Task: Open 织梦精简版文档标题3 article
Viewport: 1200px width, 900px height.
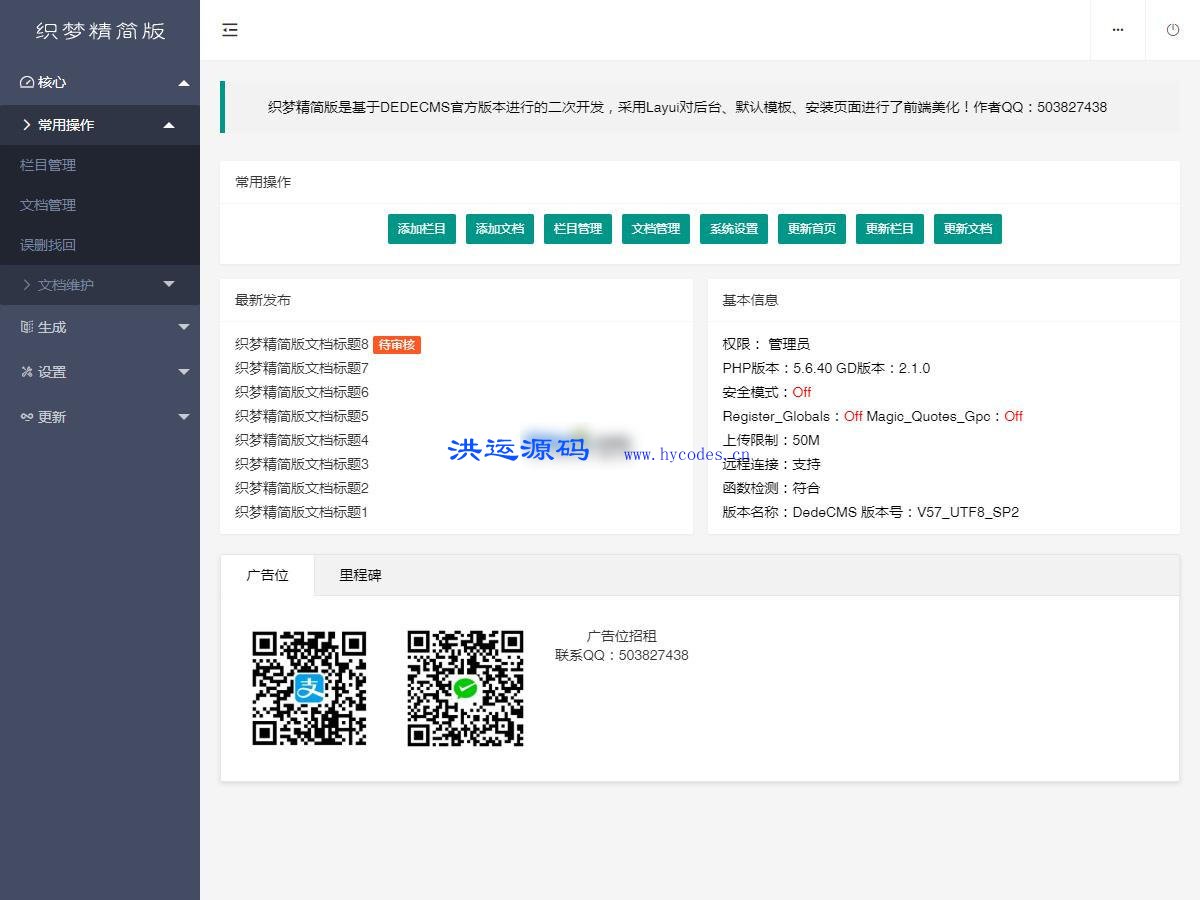Action: (x=302, y=464)
